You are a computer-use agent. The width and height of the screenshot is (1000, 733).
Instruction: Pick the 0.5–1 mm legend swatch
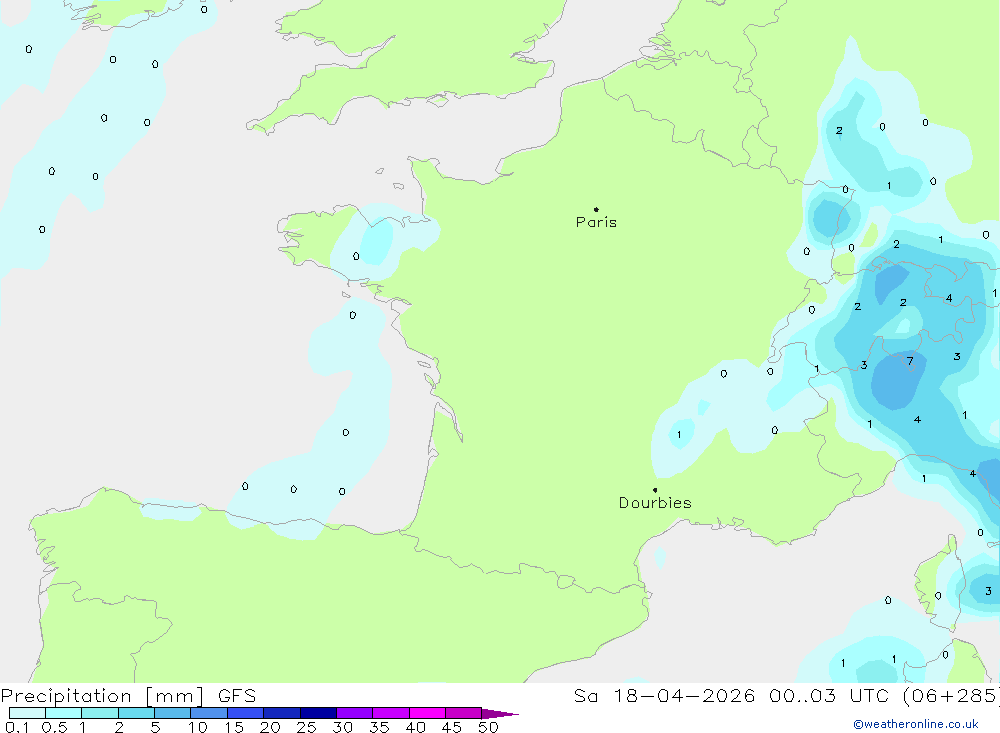(x=64, y=713)
